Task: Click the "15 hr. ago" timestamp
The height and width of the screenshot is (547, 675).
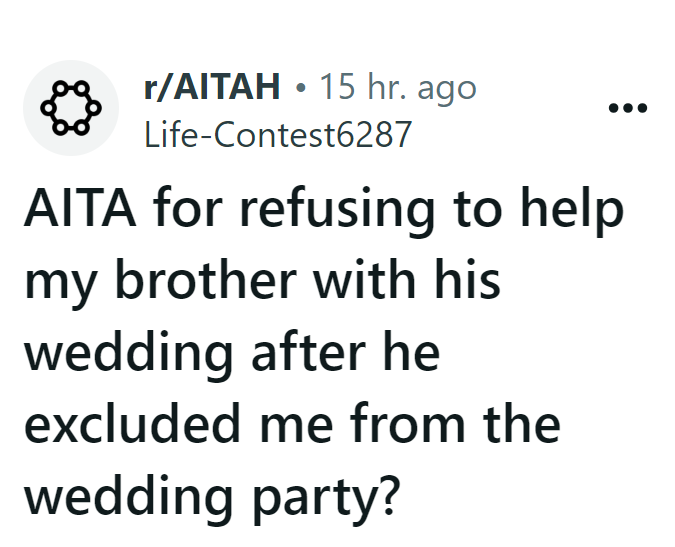Action: pos(397,89)
